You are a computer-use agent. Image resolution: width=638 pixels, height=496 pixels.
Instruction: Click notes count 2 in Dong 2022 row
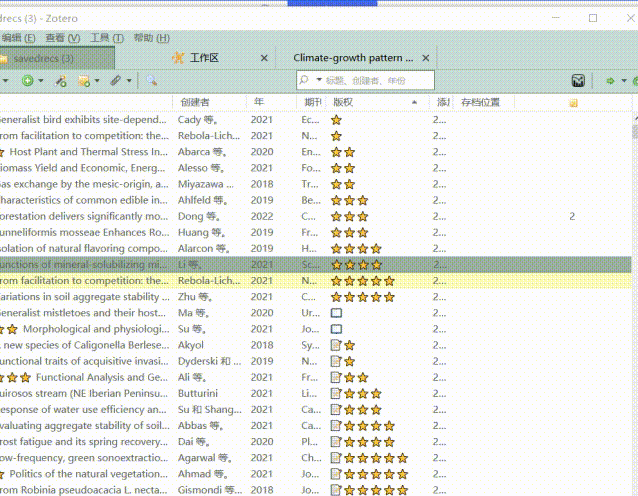click(572, 216)
